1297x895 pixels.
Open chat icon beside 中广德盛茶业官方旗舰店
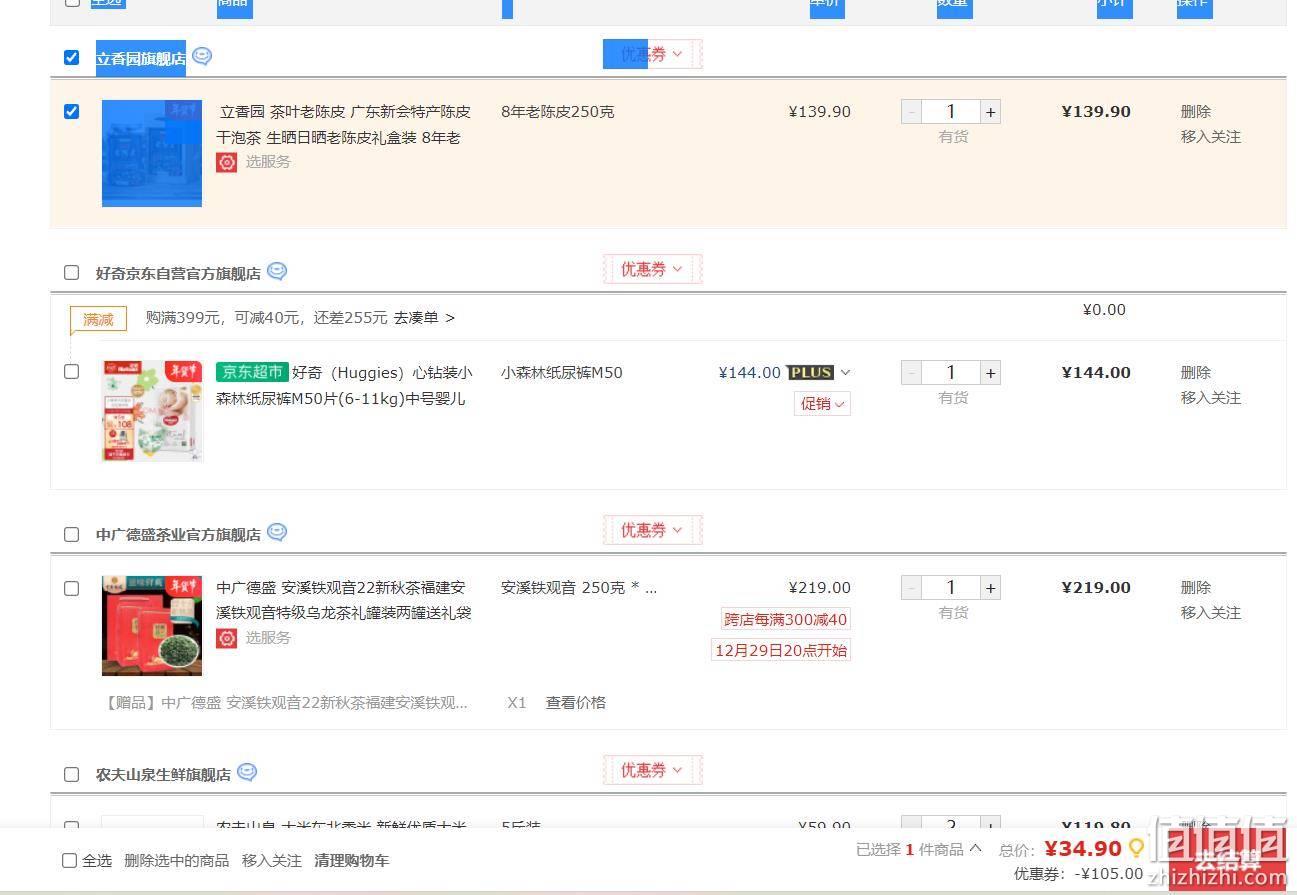pyautogui.click(x=277, y=532)
